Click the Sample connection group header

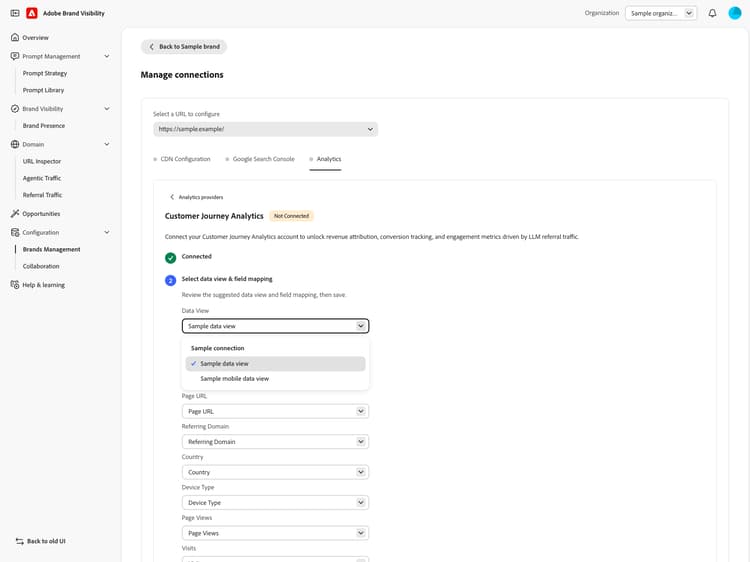[x=218, y=348]
